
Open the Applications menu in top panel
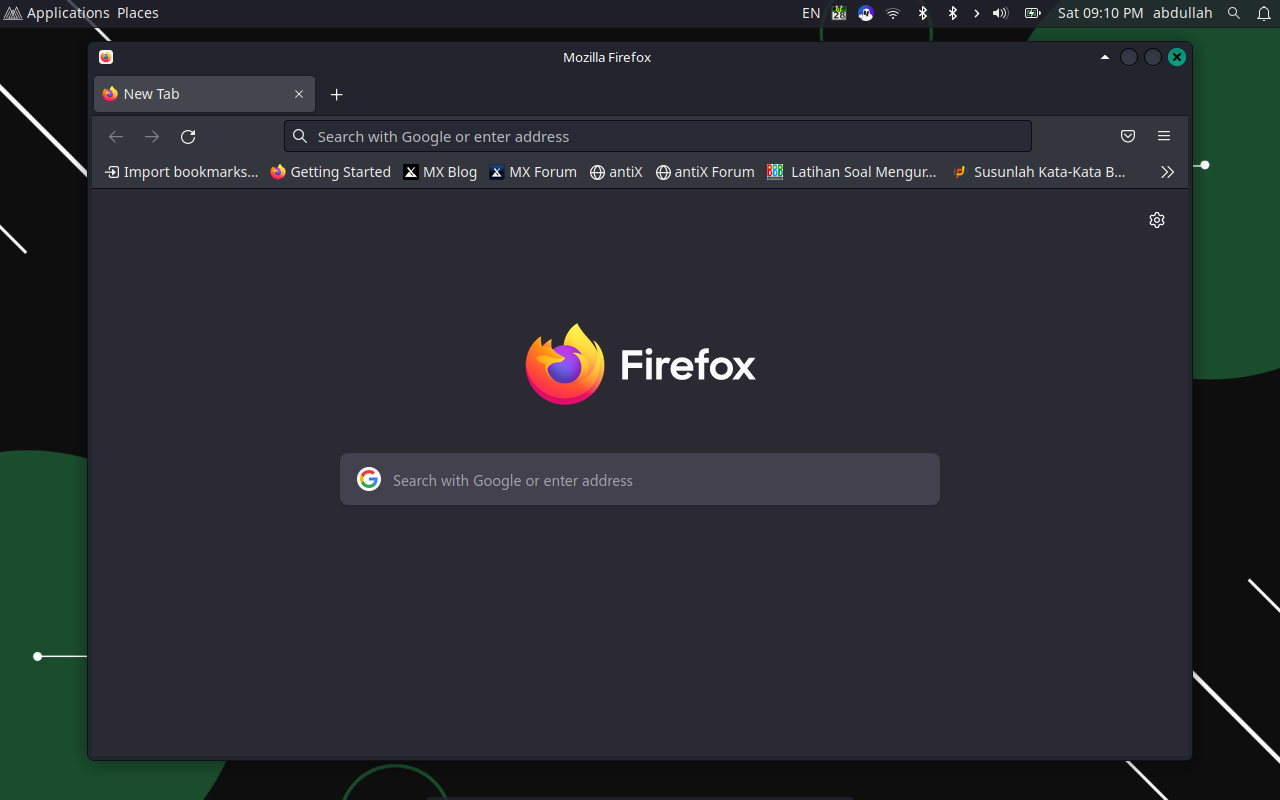(x=58, y=13)
